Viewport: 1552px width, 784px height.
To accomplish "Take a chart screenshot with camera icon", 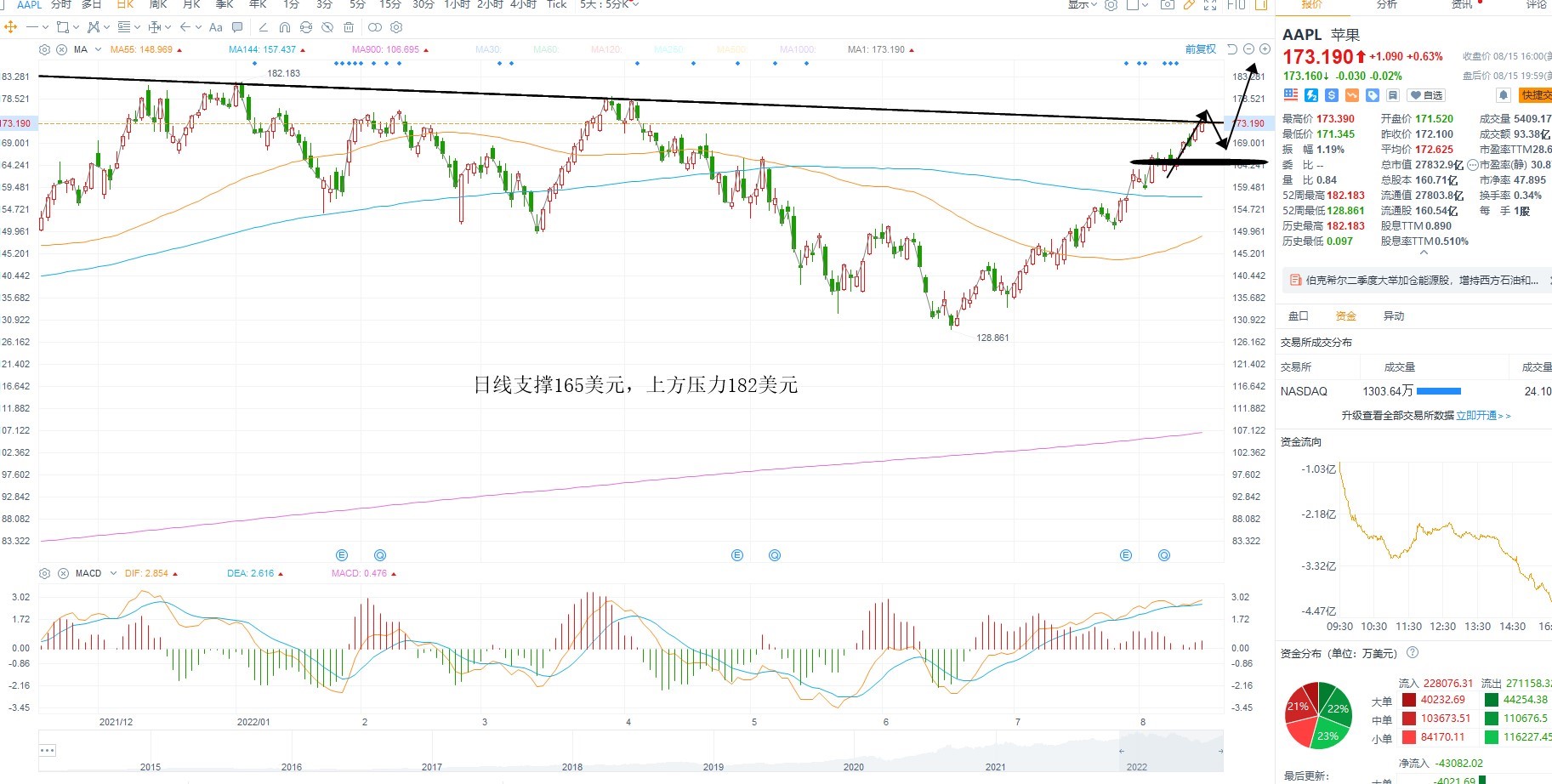I will click(x=1168, y=4).
